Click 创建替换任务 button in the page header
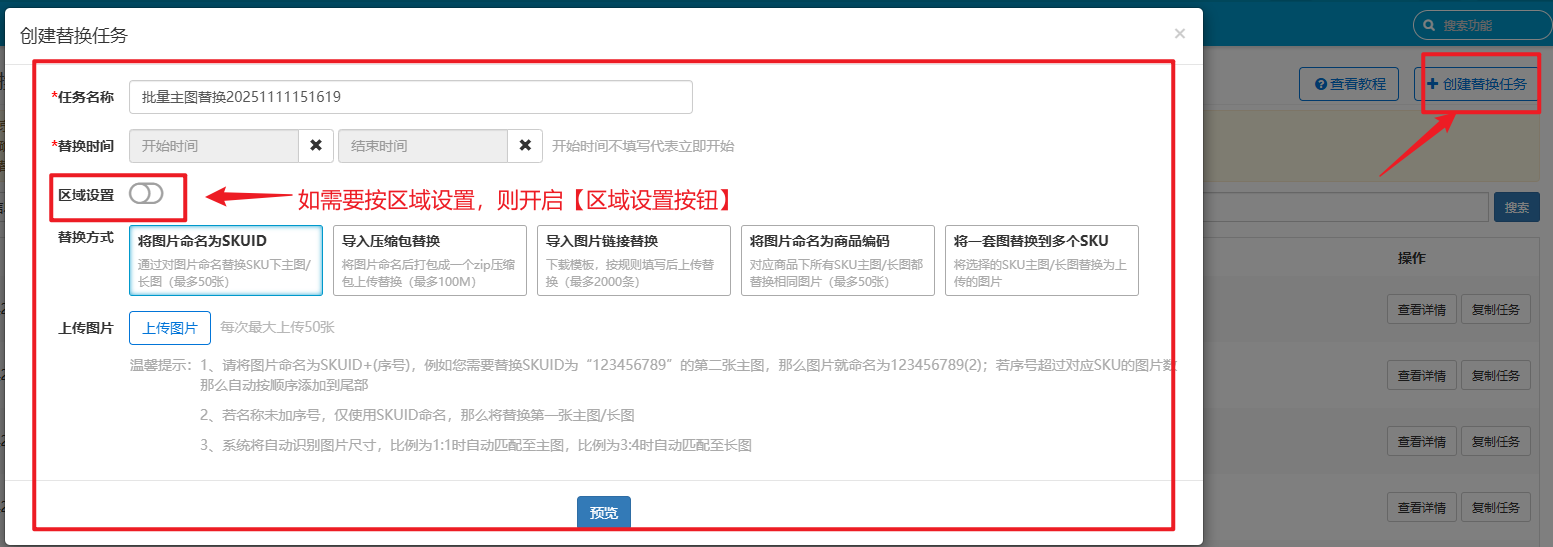This screenshot has height=547, width=1553. click(x=1477, y=84)
